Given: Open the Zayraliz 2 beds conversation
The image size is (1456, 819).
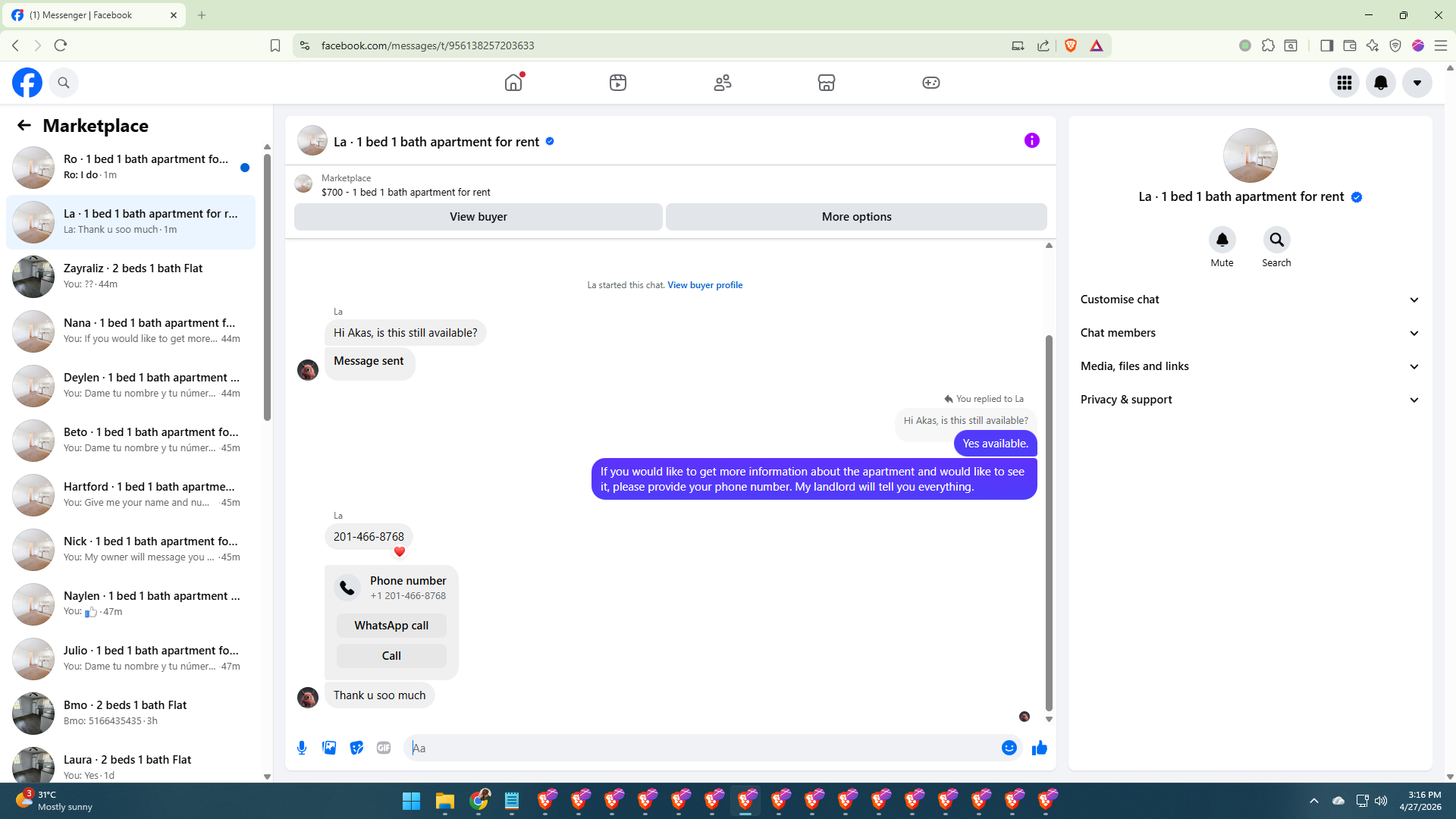Looking at the screenshot, I should (x=130, y=277).
